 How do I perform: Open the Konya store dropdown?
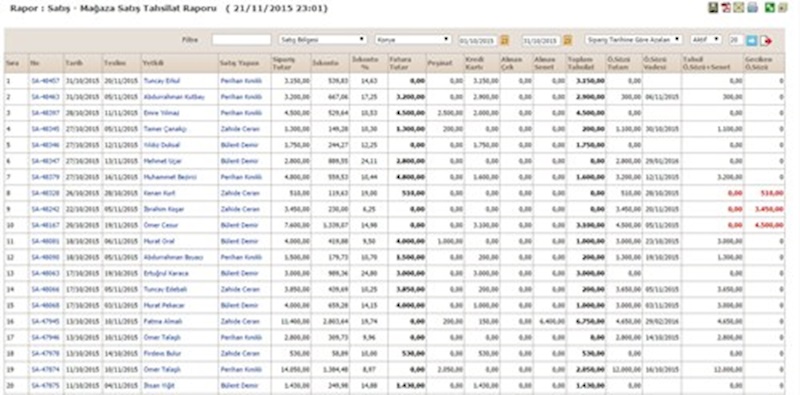413,39
